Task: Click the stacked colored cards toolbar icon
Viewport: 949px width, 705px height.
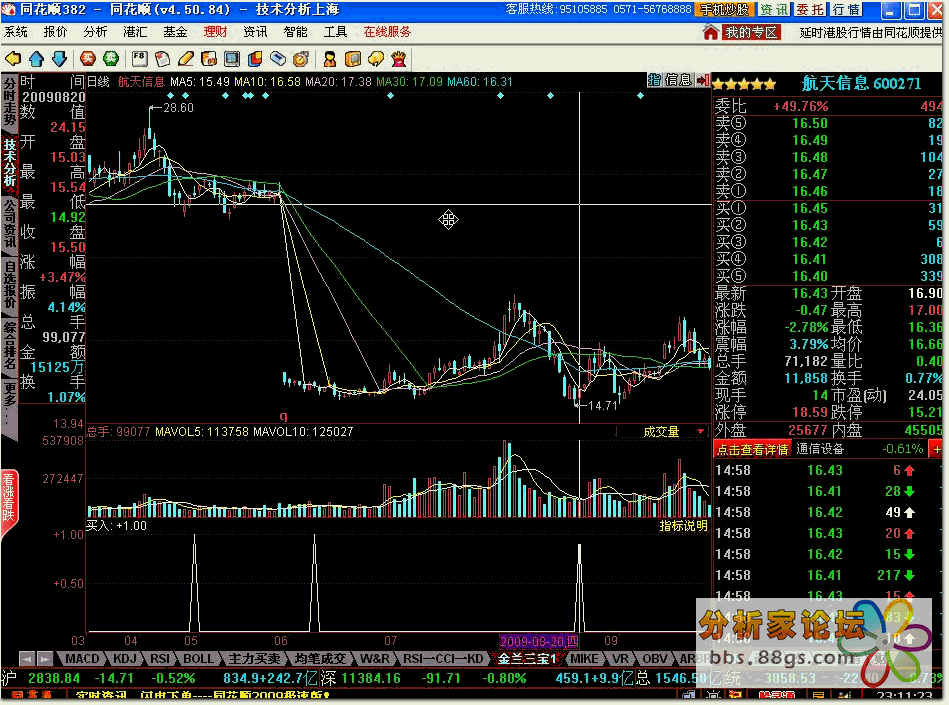Action: click(255, 59)
